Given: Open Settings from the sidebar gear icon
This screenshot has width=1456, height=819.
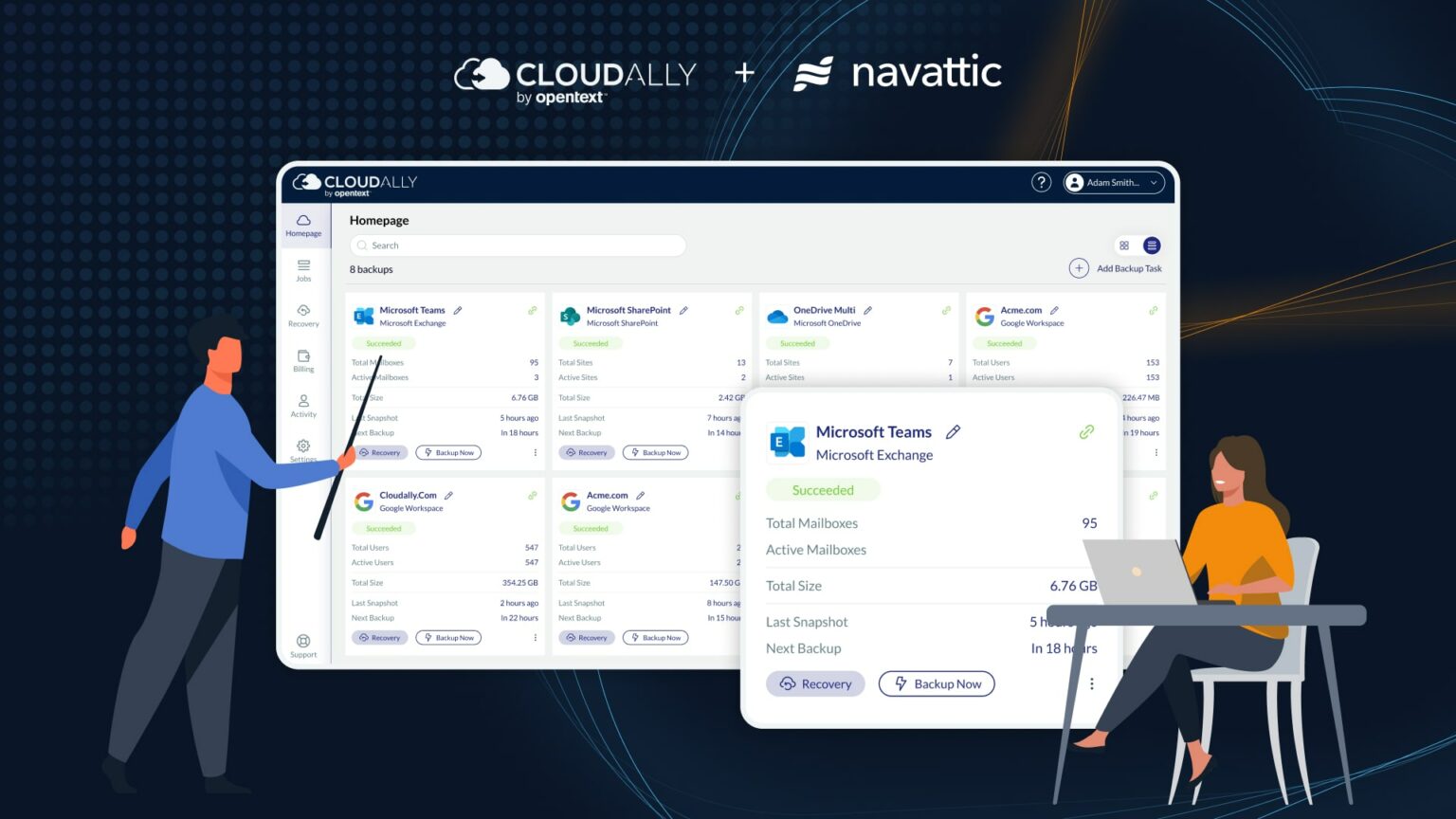Looking at the screenshot, I should (303, 447).
